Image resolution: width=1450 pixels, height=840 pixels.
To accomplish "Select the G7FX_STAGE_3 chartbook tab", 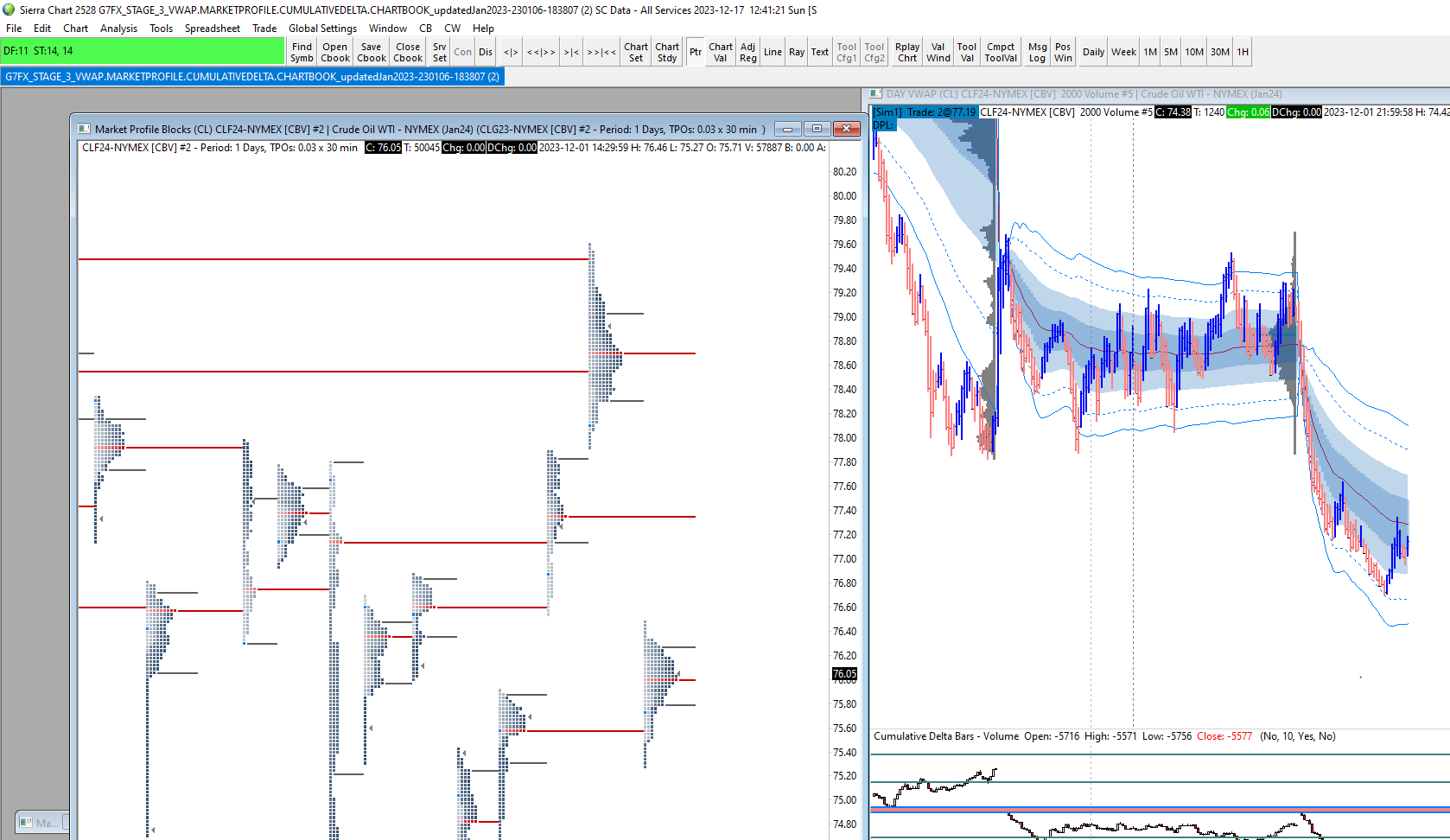I will (252, 77).
